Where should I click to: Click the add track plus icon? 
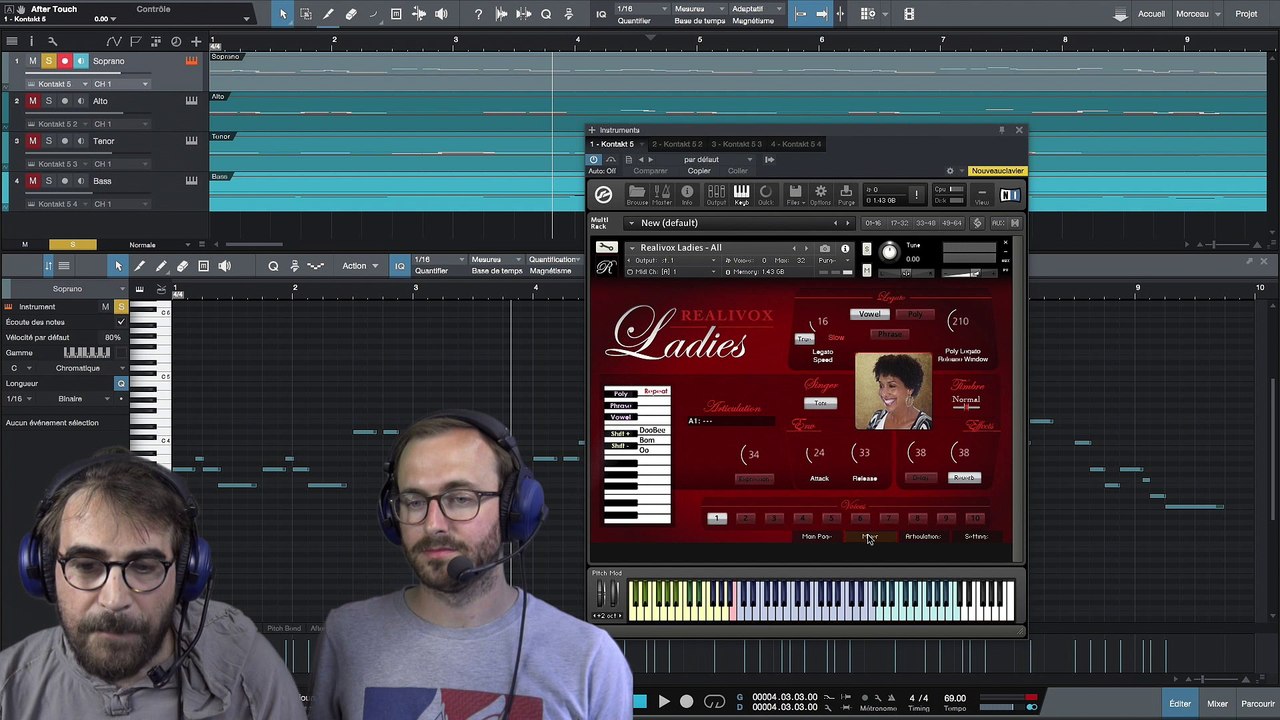pyautogui.click(x=196, y=41)
